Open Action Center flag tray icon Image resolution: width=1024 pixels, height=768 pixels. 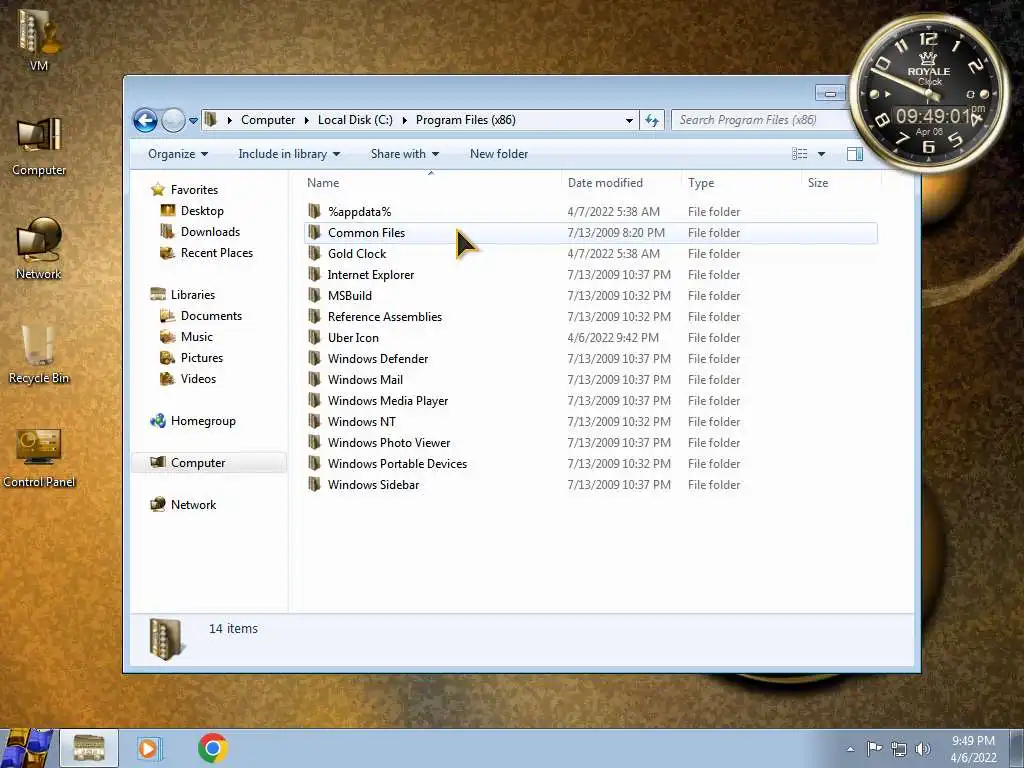coord(874,749)
